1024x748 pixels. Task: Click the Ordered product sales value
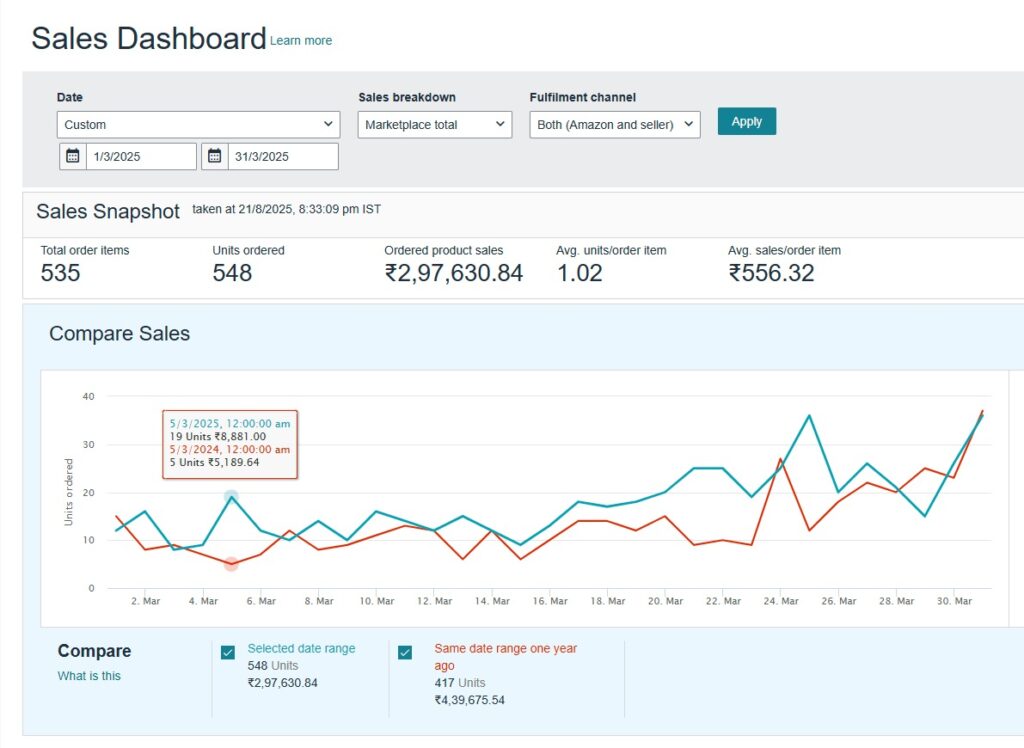point(453,273)
